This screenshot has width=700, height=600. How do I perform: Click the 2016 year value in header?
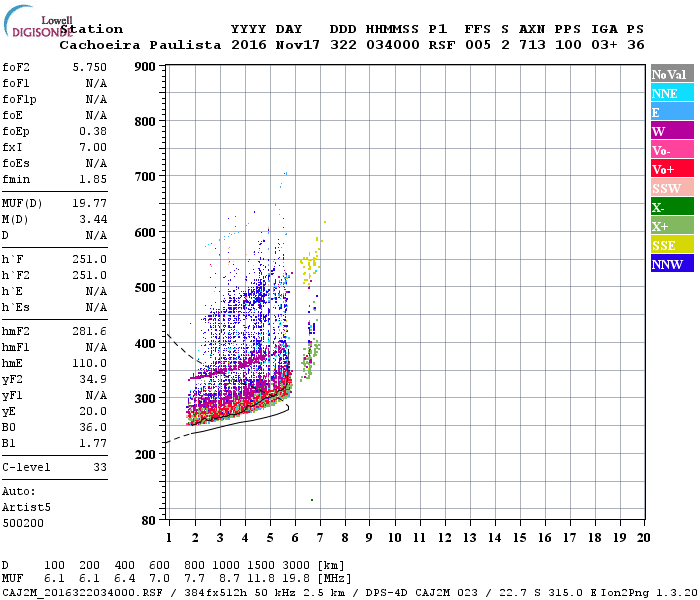click(249, 45)
